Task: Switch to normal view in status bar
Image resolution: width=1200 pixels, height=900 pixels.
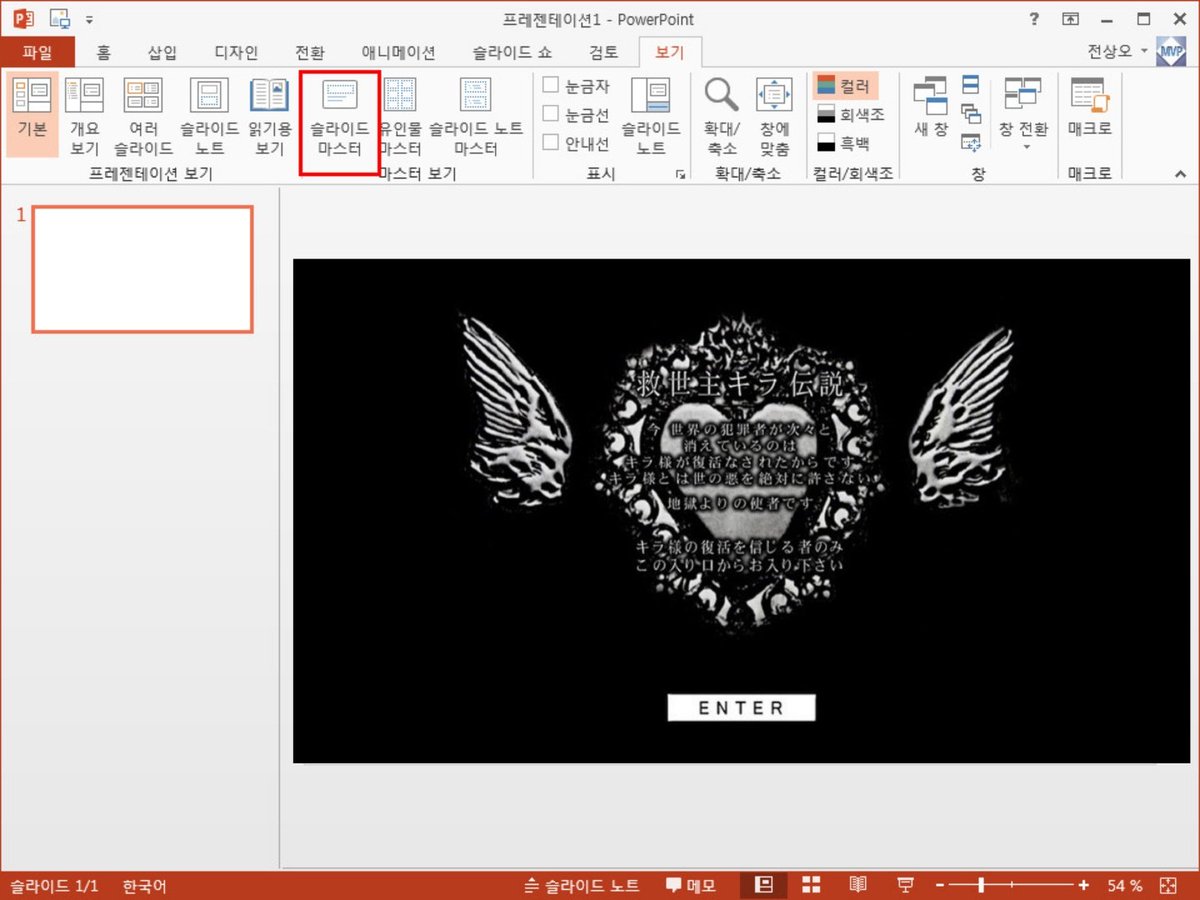Action: [x=764, y=885]
